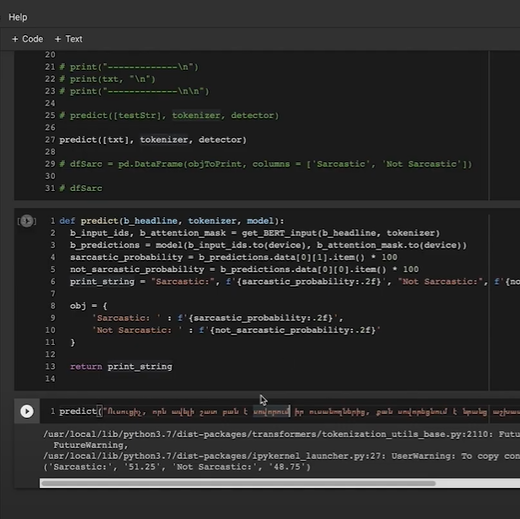The width and height of the screenshot is (520, 519).
Task: Click the 'return print_string' line
Action: point(121,366)
